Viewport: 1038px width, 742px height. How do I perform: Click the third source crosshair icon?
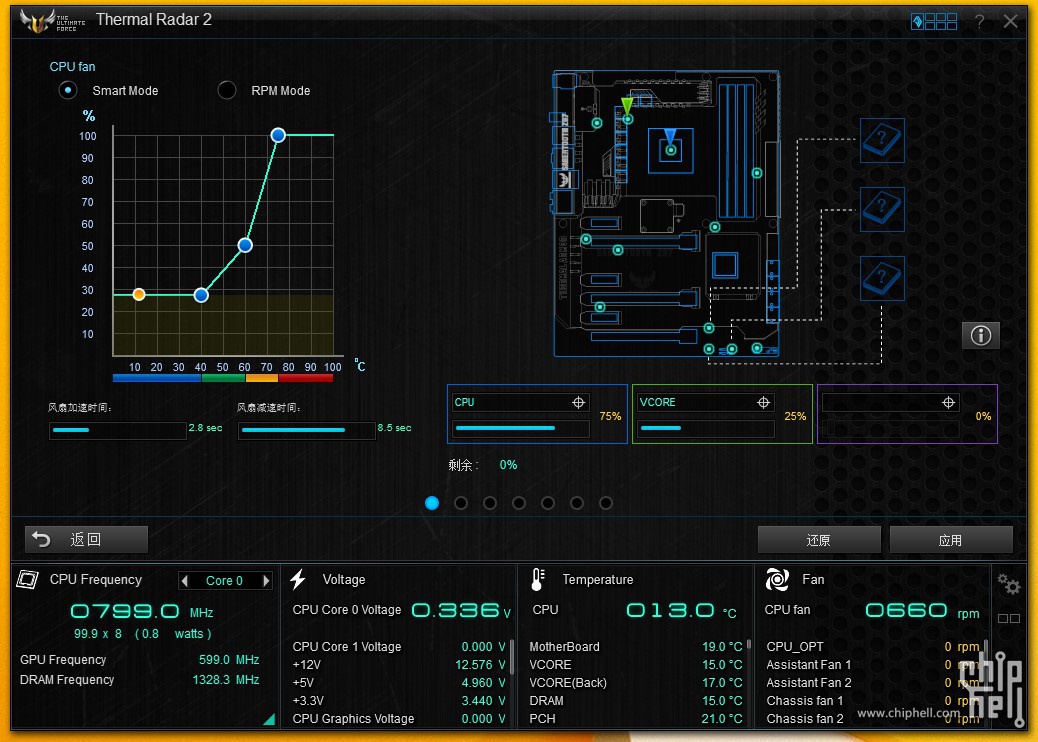(948, 402)
